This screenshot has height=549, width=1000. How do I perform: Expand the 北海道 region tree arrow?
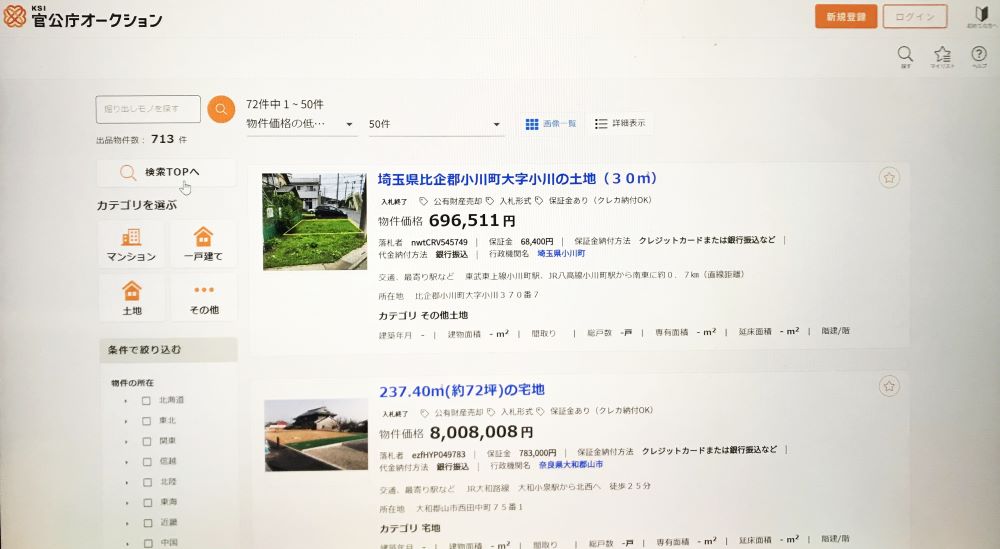(126, 401)
